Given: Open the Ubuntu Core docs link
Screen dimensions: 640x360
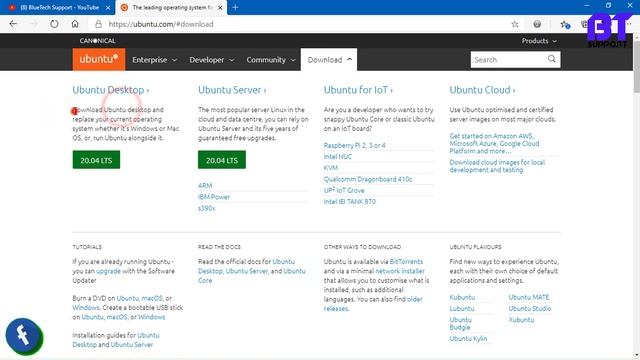Looking at the screenshot, I should click(x=253, y=276).
